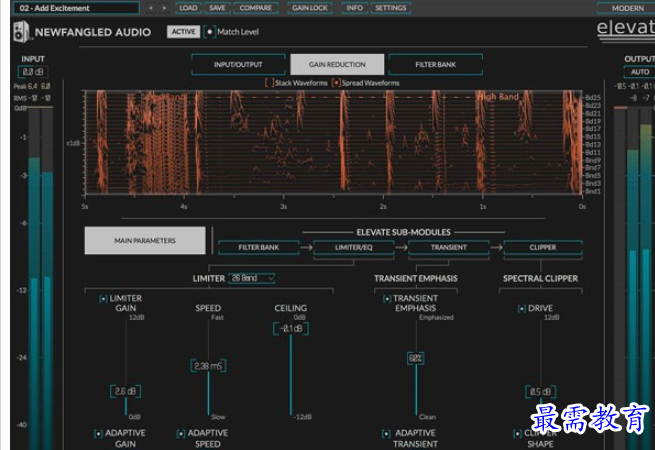Select the MAIN PARAMETERS tab

point(145,241)
